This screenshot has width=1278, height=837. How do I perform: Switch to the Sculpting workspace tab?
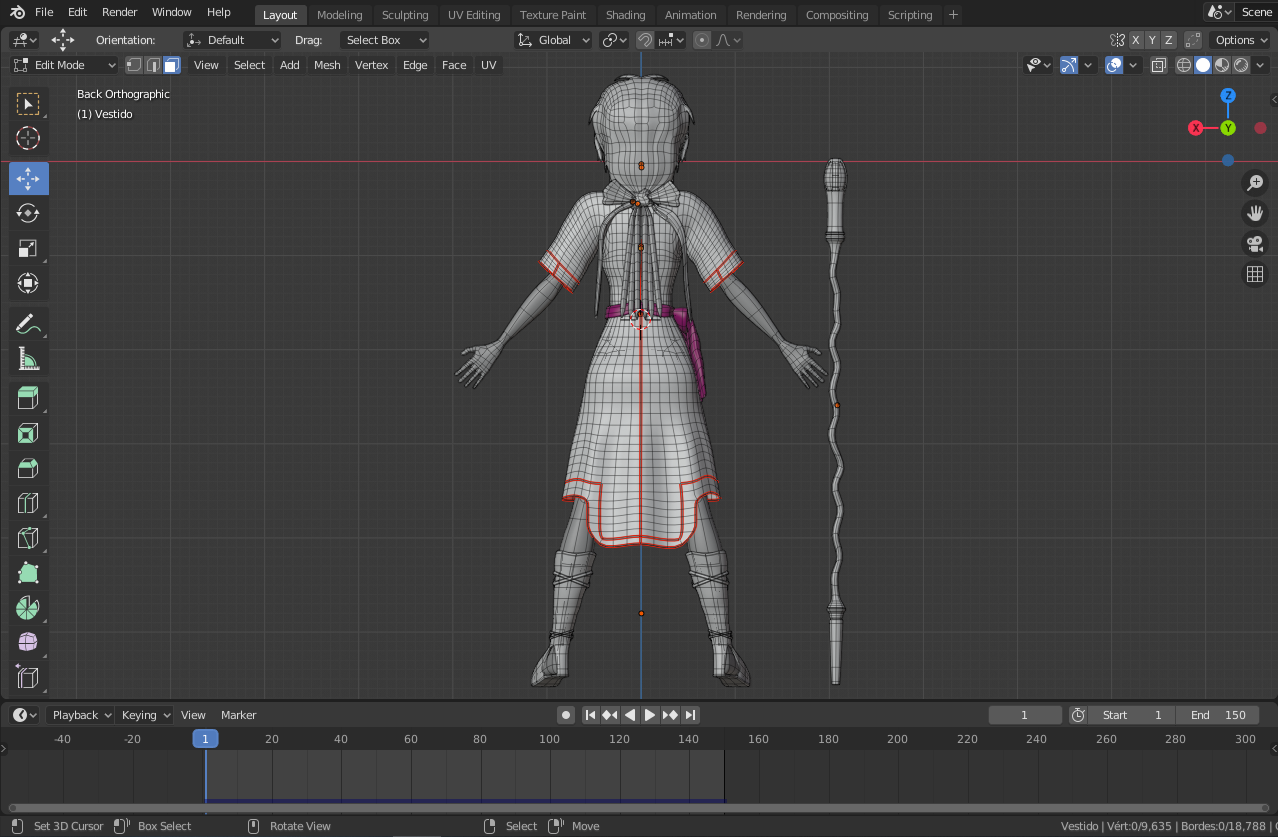[x=405, y=15]
